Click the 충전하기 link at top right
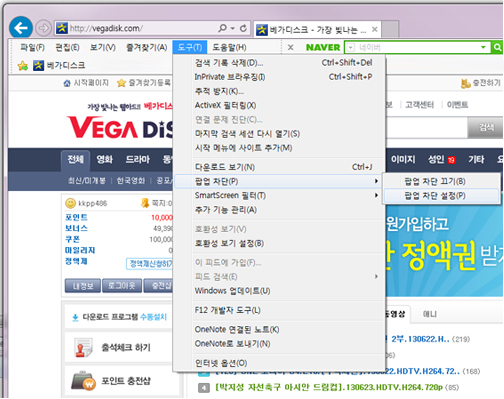This screenshot has height=399, width=504. click(x=481, y=83)
